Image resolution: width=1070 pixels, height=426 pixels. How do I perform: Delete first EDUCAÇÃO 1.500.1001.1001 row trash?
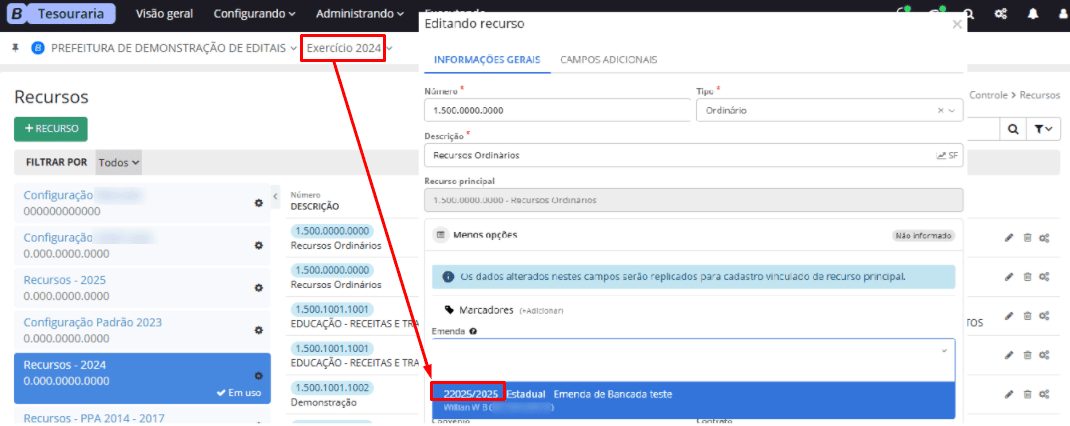(1026, 315)
